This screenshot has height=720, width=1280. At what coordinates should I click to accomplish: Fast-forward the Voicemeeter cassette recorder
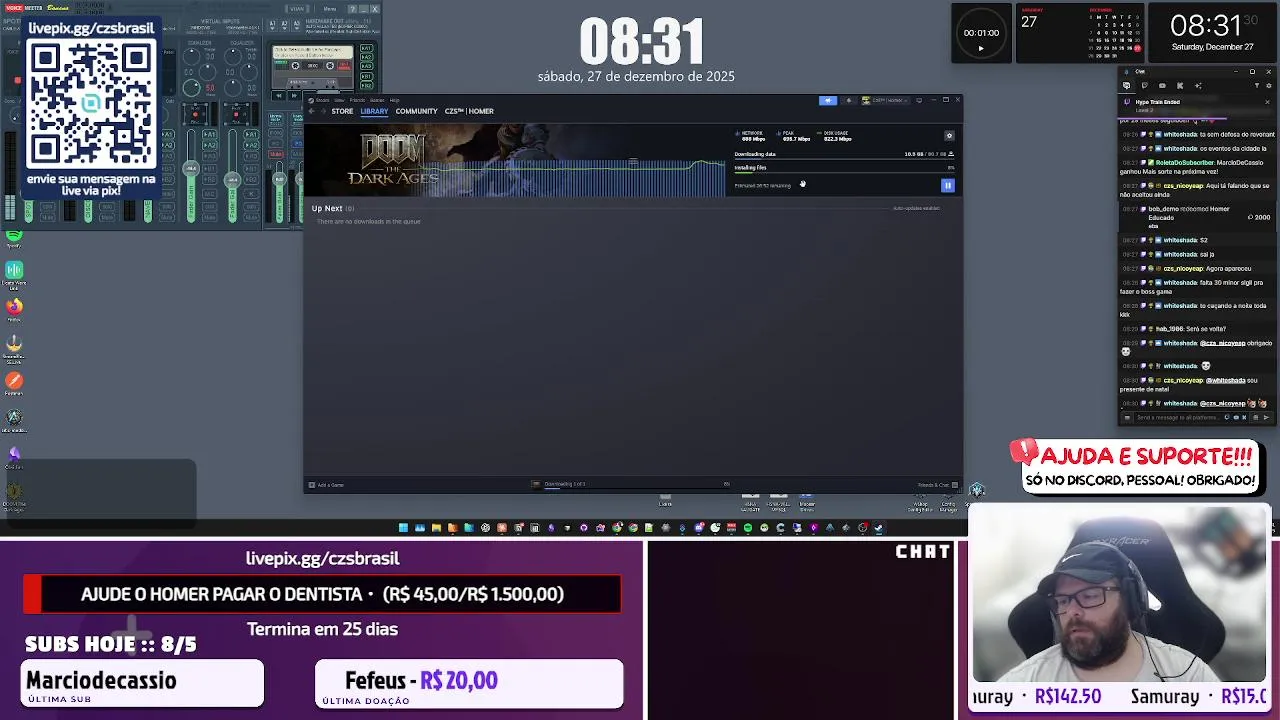tap(294, 95)
